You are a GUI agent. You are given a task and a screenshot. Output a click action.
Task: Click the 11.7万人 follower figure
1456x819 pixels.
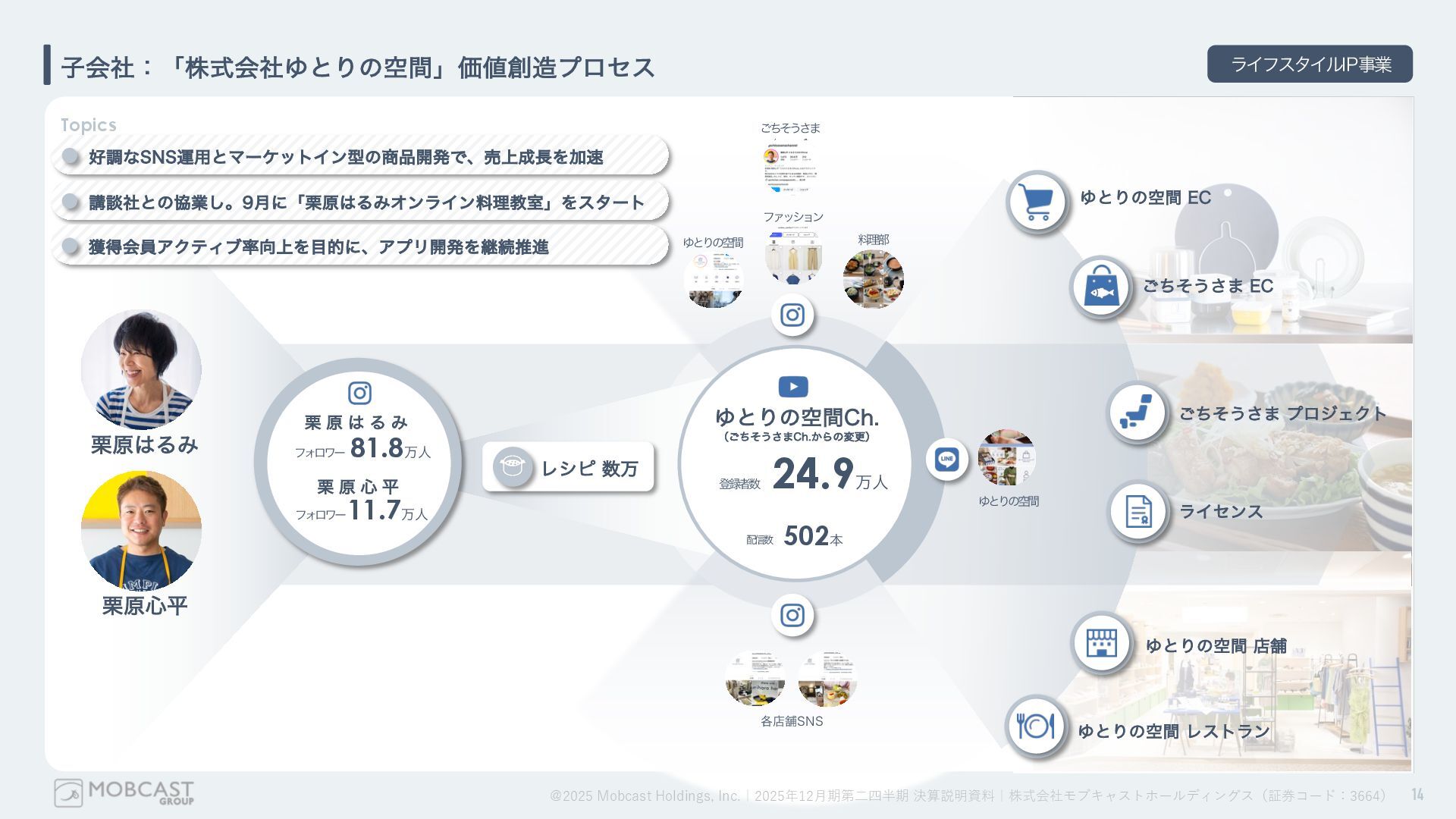388,510
